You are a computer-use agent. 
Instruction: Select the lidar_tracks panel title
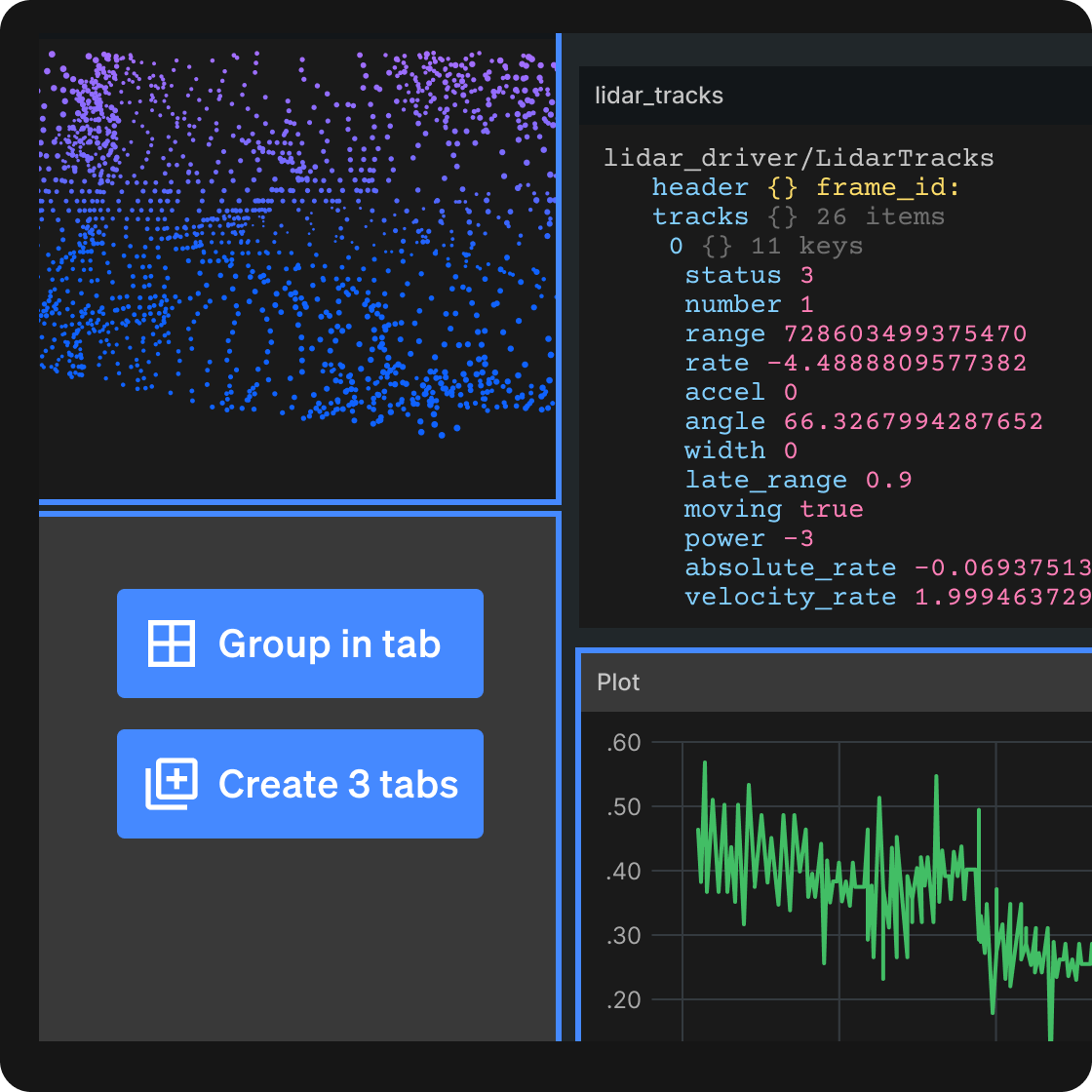(659, 96)
